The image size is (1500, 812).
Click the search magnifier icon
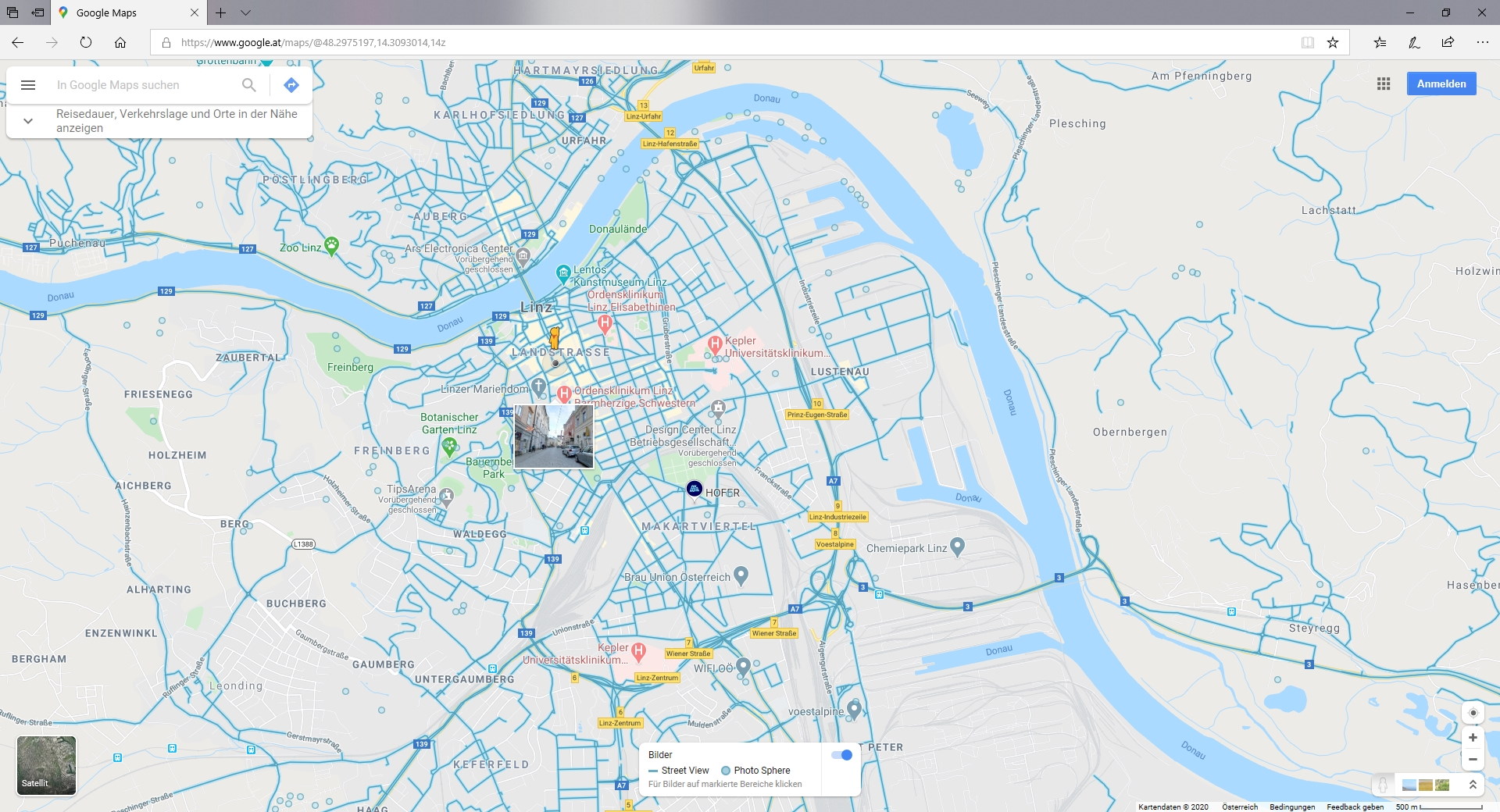[249, 85]
